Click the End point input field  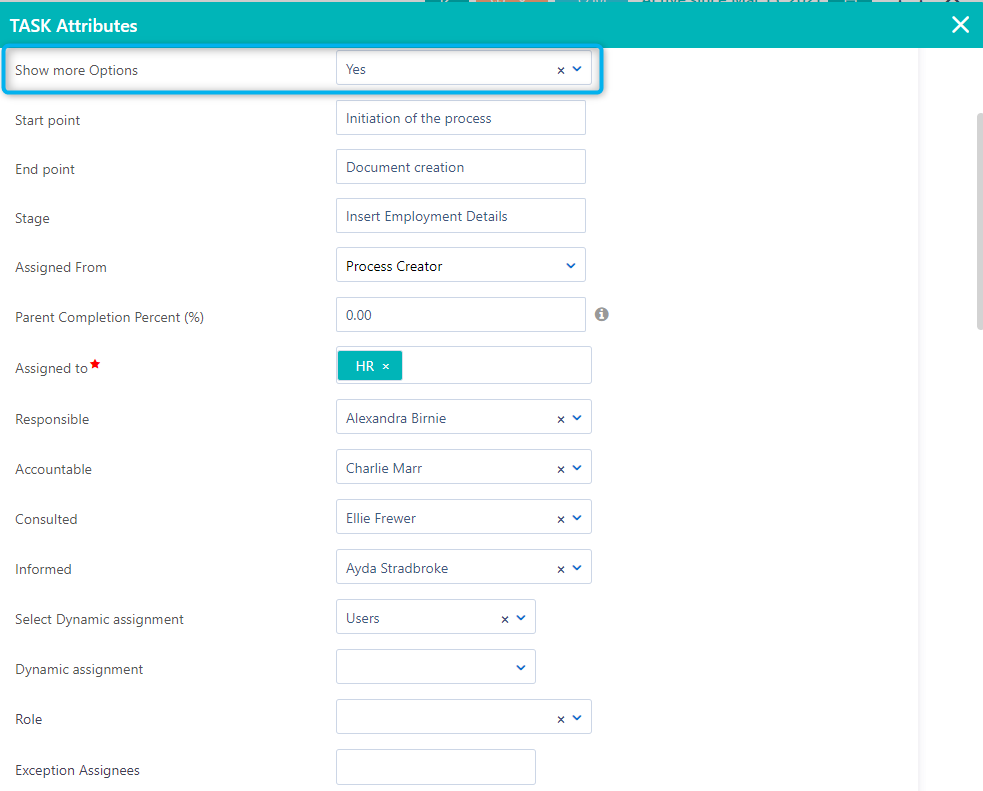460,166
